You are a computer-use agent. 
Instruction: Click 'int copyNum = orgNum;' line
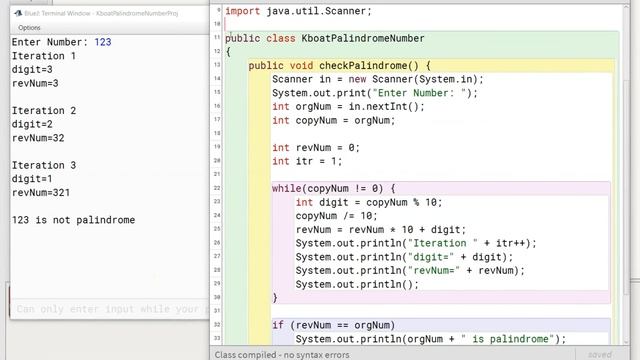(x=333, y=120)
